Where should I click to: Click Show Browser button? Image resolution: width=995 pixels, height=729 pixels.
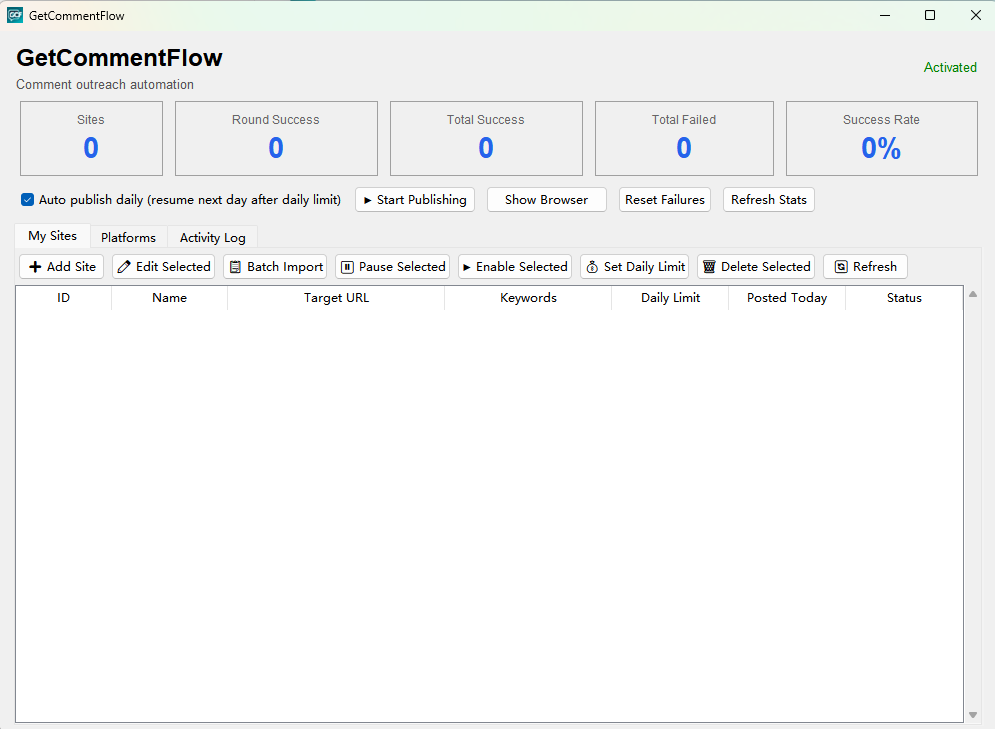click(x=546, y=200)
